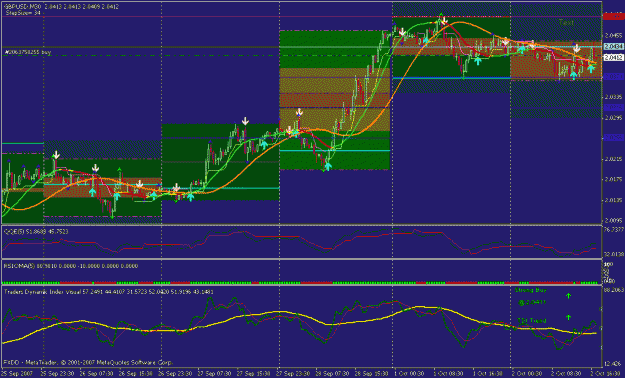The image size is (625, 378).
Task: Click the 27 Sep 15:30 time label
Action: coord(253,374)
